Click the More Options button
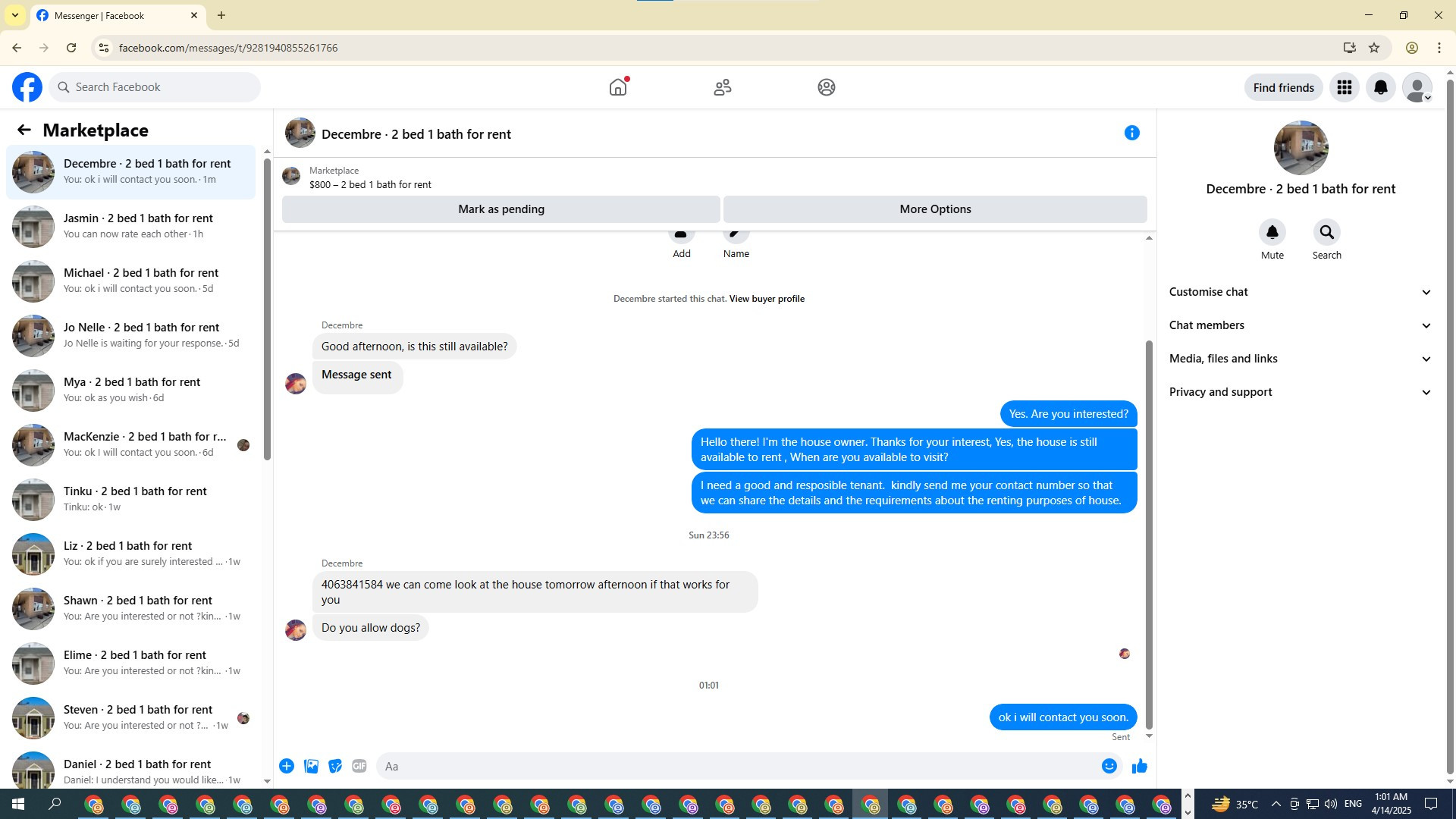The image size is (1456, 819). tap(934, 209)
